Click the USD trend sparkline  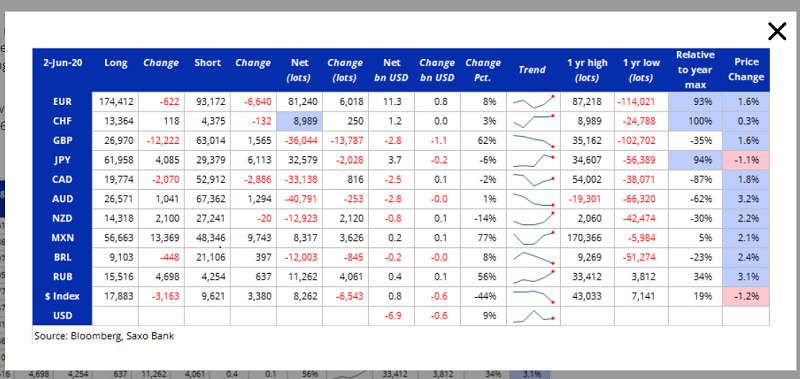point(534,315)
